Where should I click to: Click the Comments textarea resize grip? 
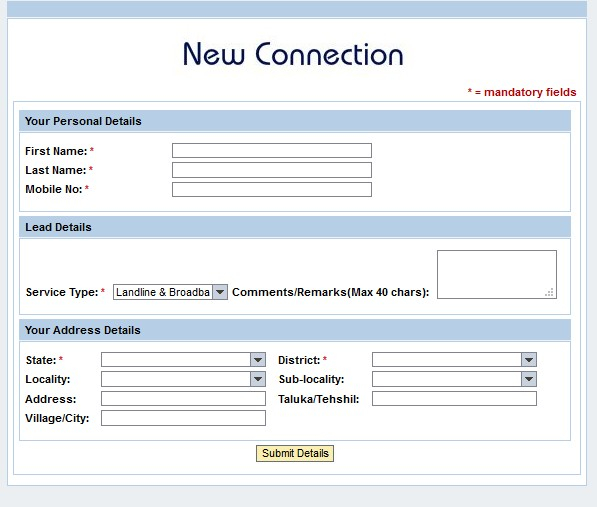[549, 292]
